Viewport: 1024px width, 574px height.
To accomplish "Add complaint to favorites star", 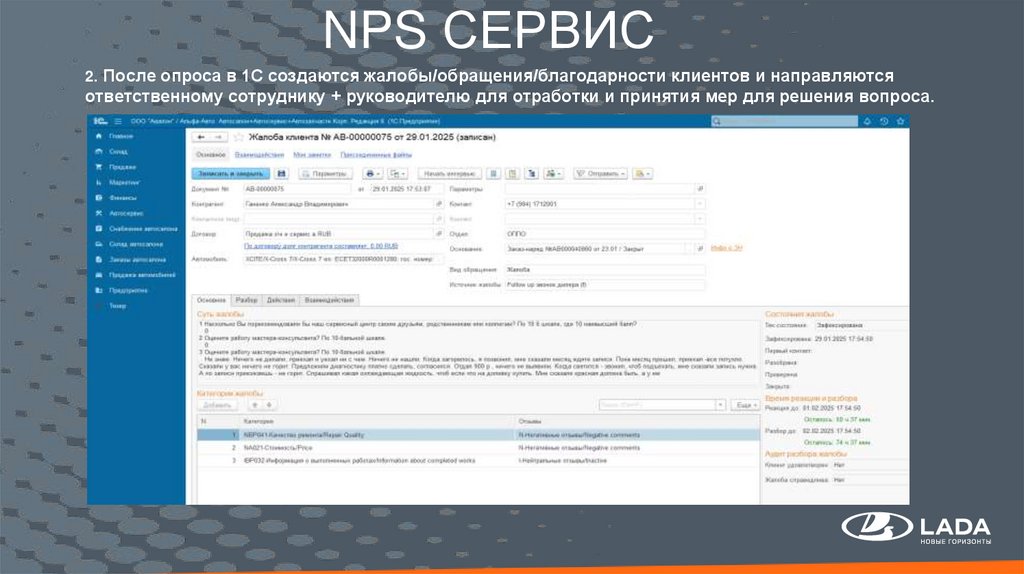I will tap(238, 137).
